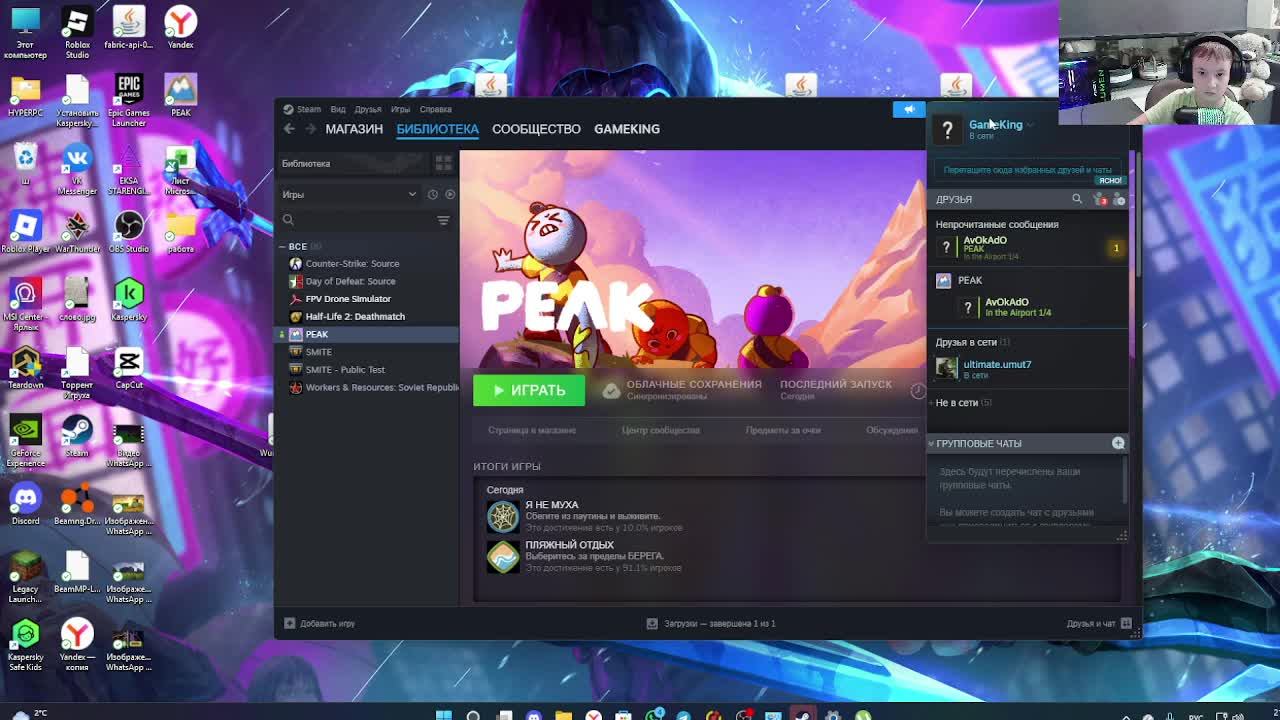1280x720 pixels.
Task: Create a new group chat plus icon
Action: (1118, 443)
